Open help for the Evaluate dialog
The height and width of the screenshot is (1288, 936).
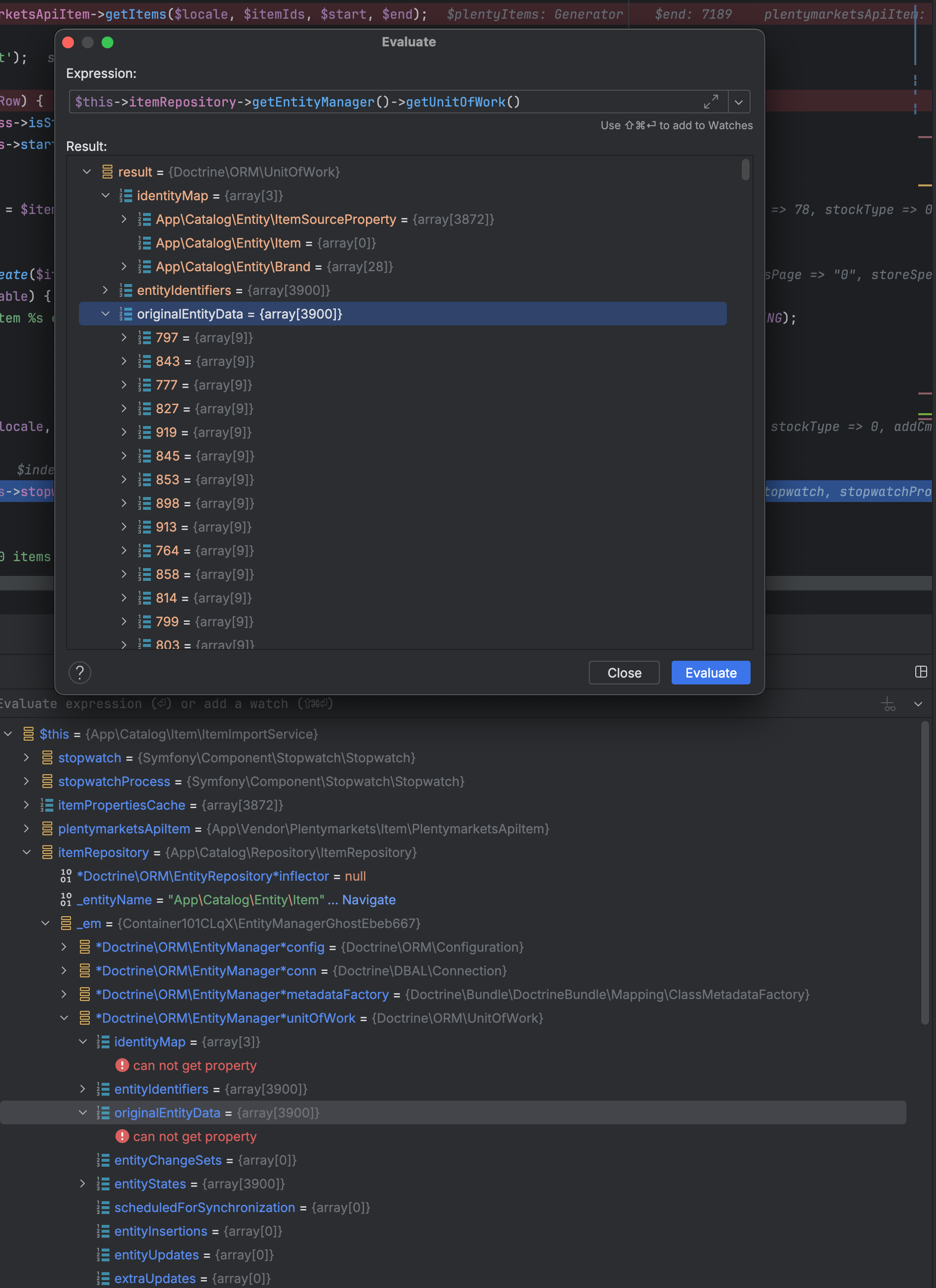80,673
